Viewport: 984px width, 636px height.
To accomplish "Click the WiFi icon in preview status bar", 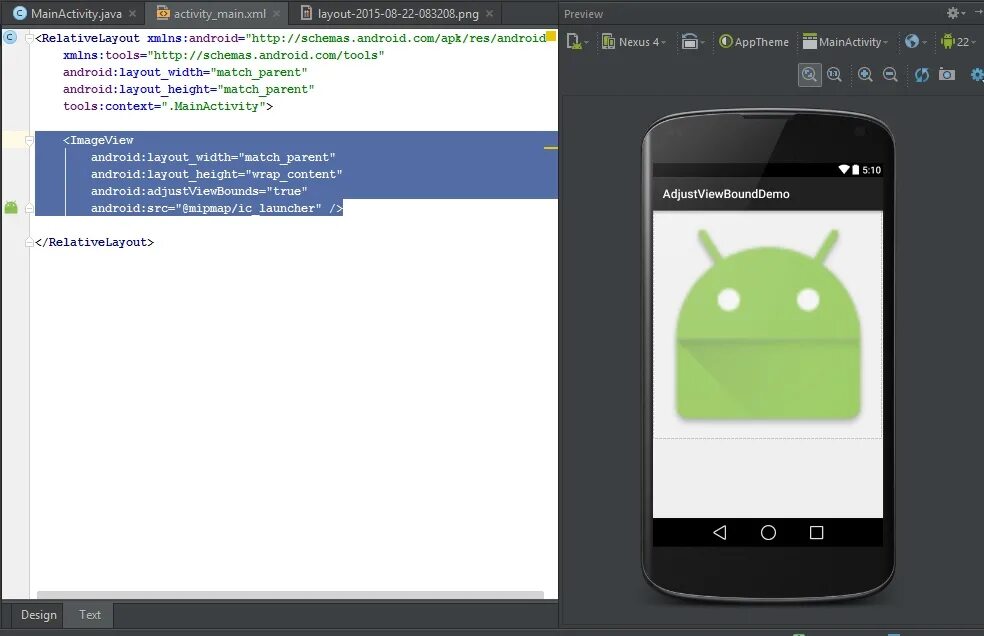I will 844,170.
